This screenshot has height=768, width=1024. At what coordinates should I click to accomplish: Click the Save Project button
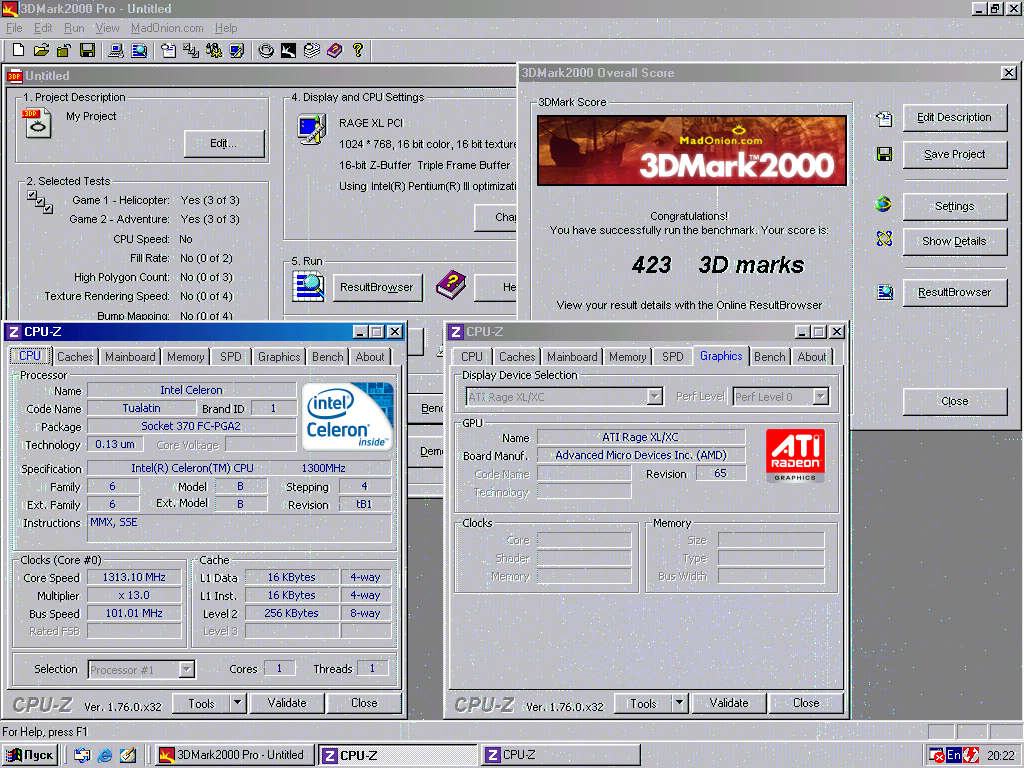pyautogui.click(x=954, y=154)
